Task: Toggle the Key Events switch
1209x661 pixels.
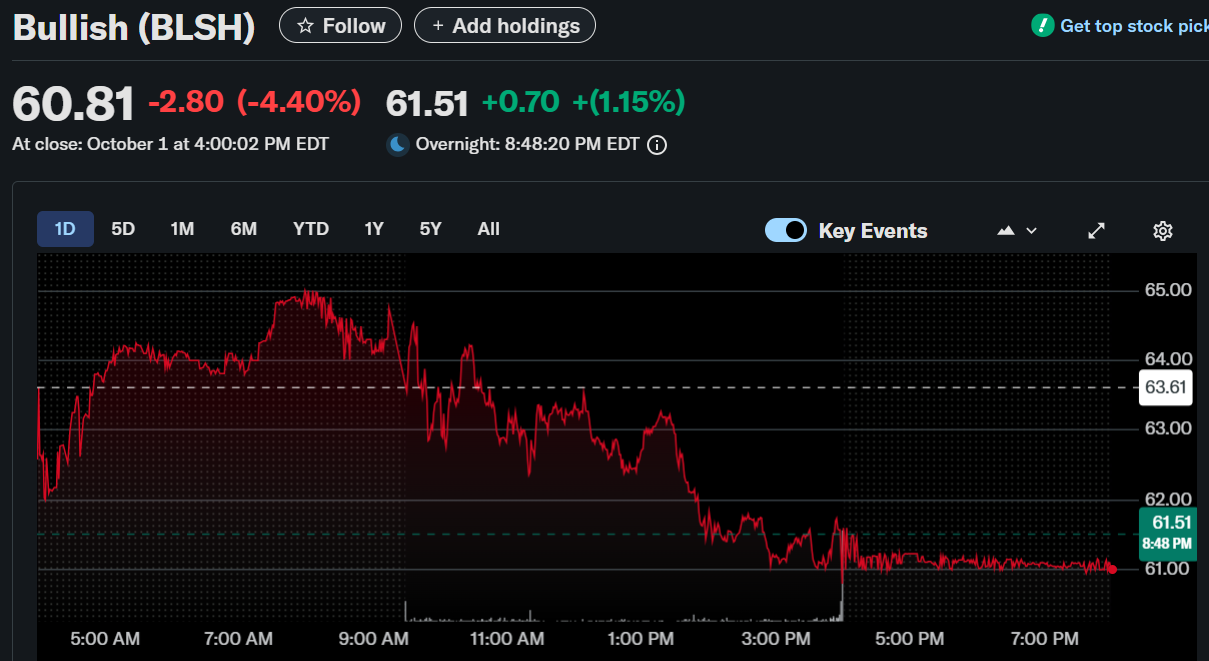Action: pyautogui.click(x=786, y=231)
